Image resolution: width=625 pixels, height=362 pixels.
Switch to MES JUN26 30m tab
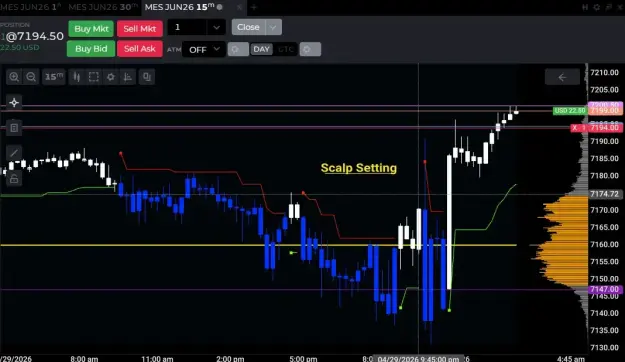(103, 7)
